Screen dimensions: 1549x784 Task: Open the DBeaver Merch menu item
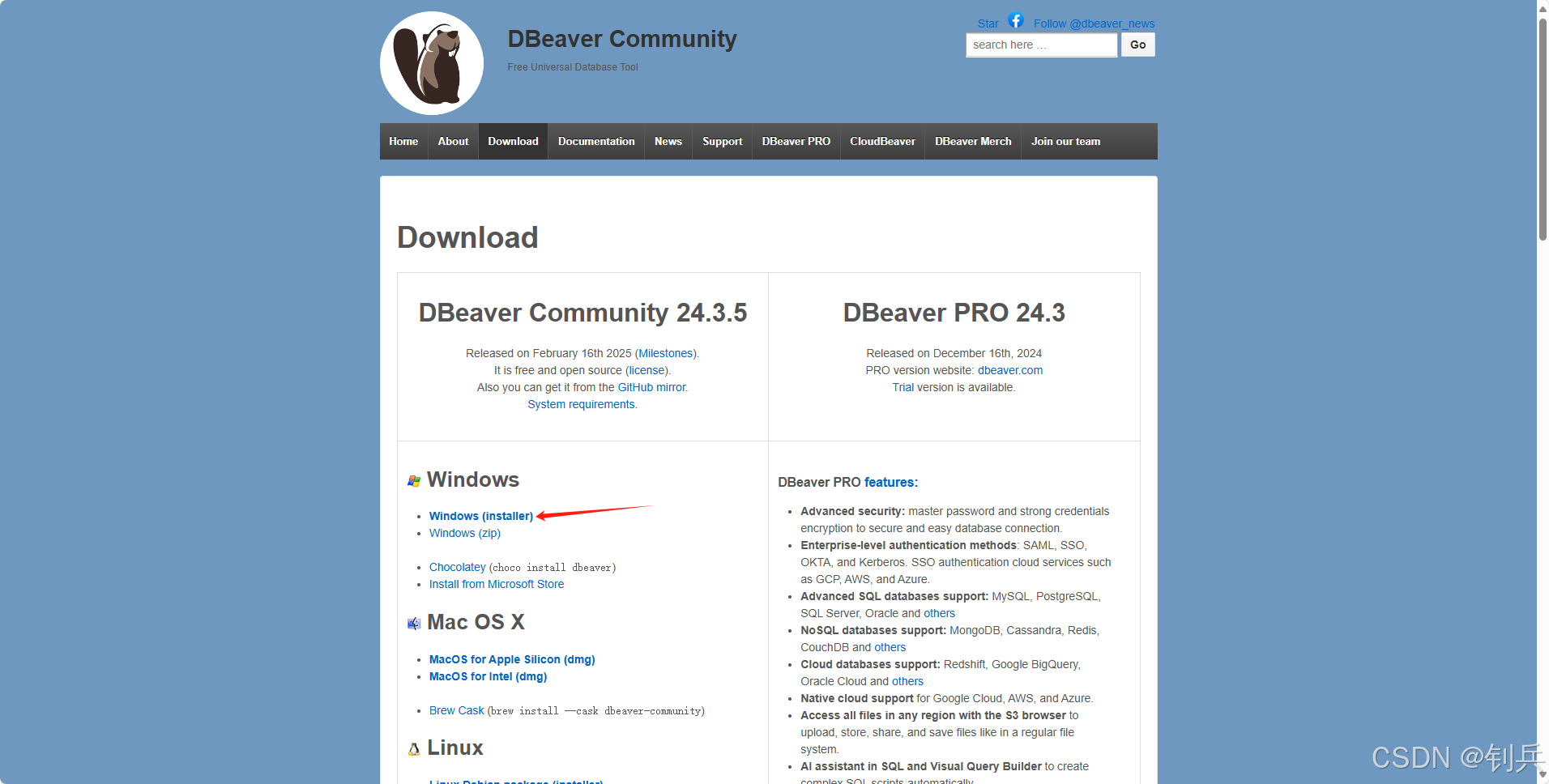(973, 141)
